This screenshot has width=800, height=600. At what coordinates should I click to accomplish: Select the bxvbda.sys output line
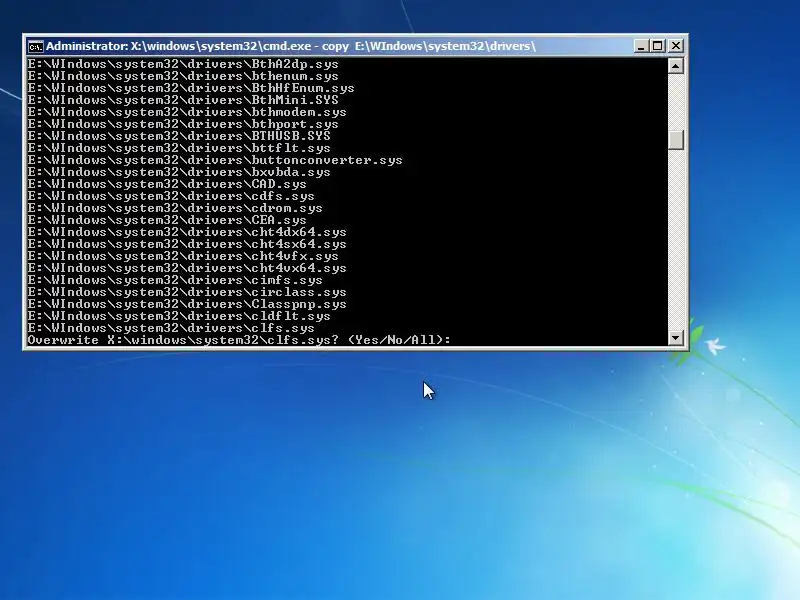(179, 172)
